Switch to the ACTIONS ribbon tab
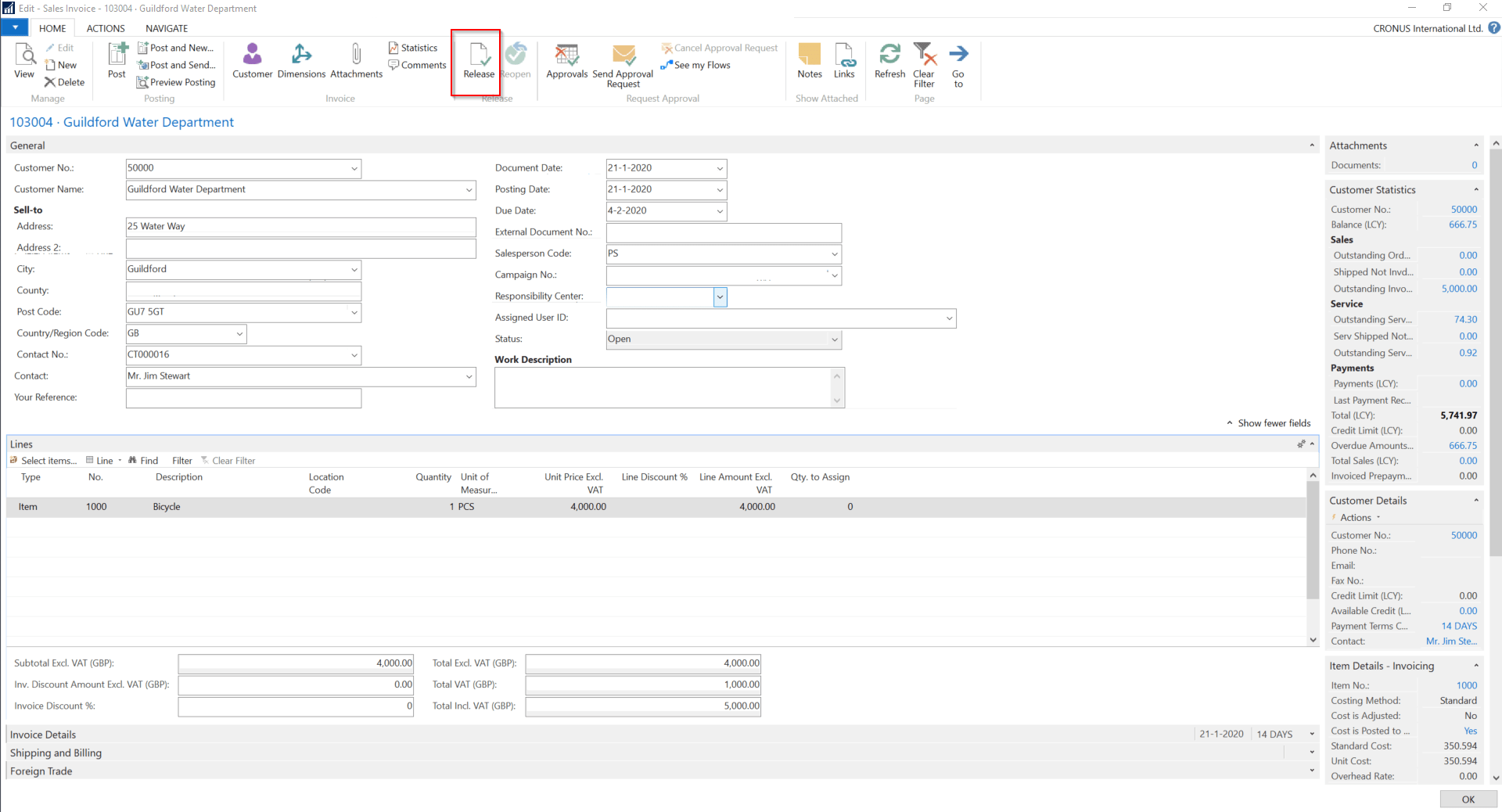This screenshot has height=812, width=1502. [106, 28]
